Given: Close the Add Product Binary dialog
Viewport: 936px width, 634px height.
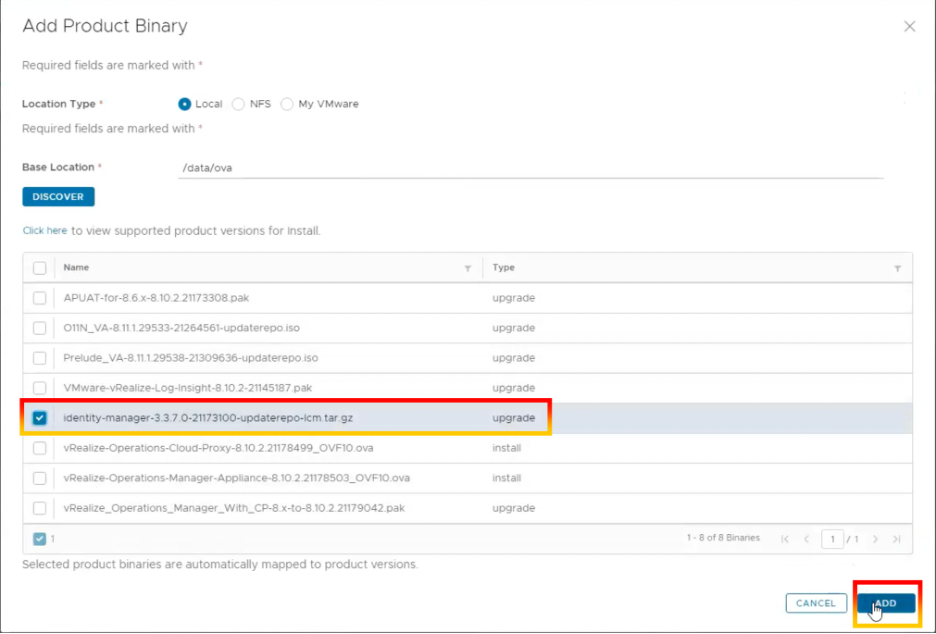Looking at the screenshot, I should [909, 27].
